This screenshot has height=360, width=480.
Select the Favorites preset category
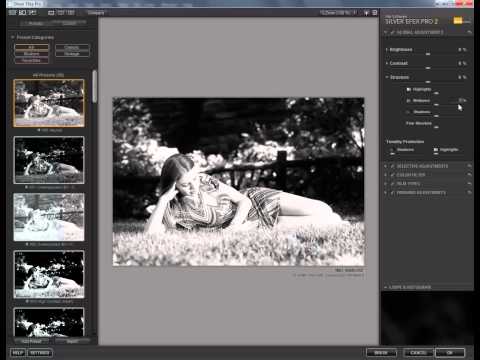pos(32,60)
